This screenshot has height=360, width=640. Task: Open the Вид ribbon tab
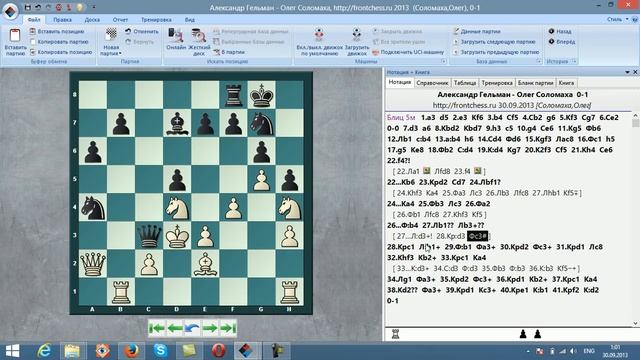click(x=190, y=20)
